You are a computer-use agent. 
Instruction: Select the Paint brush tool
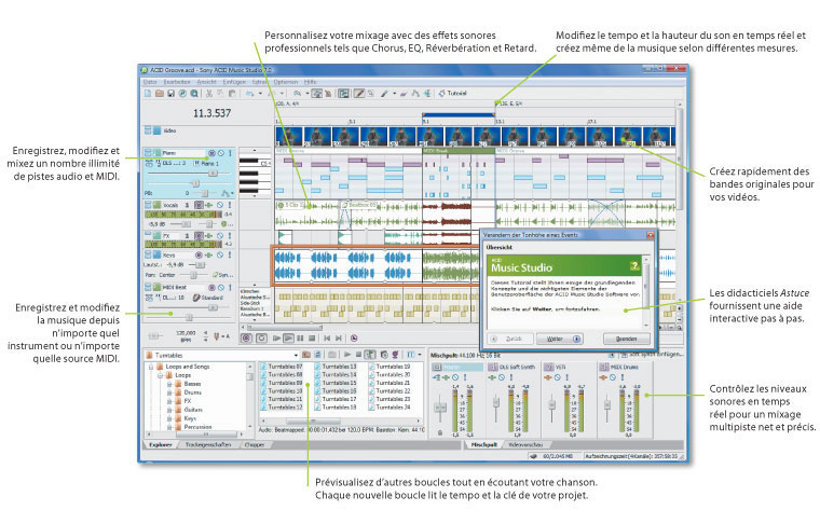click(383, 93)
